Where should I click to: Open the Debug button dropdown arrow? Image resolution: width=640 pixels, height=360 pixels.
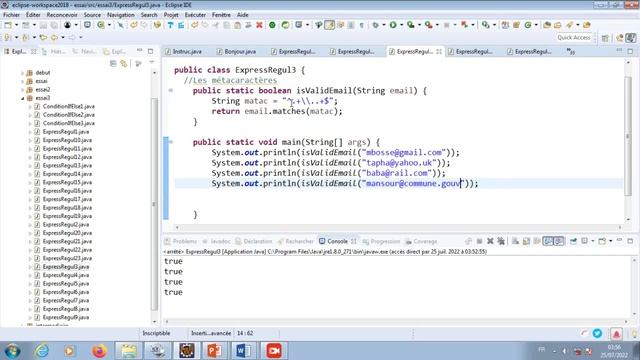point(384,25)
